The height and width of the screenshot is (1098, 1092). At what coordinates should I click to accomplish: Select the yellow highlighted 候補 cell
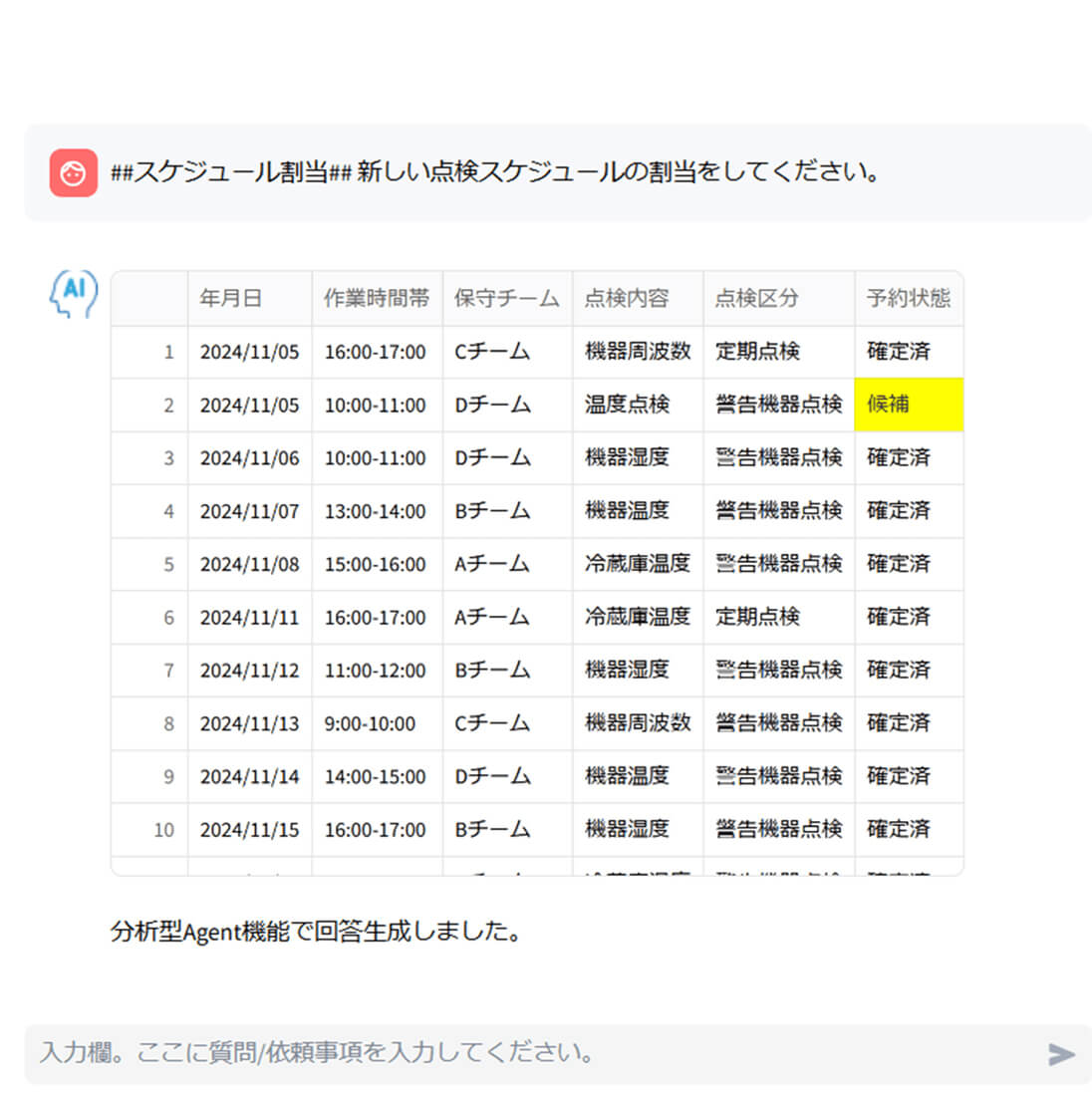point(908,405)
